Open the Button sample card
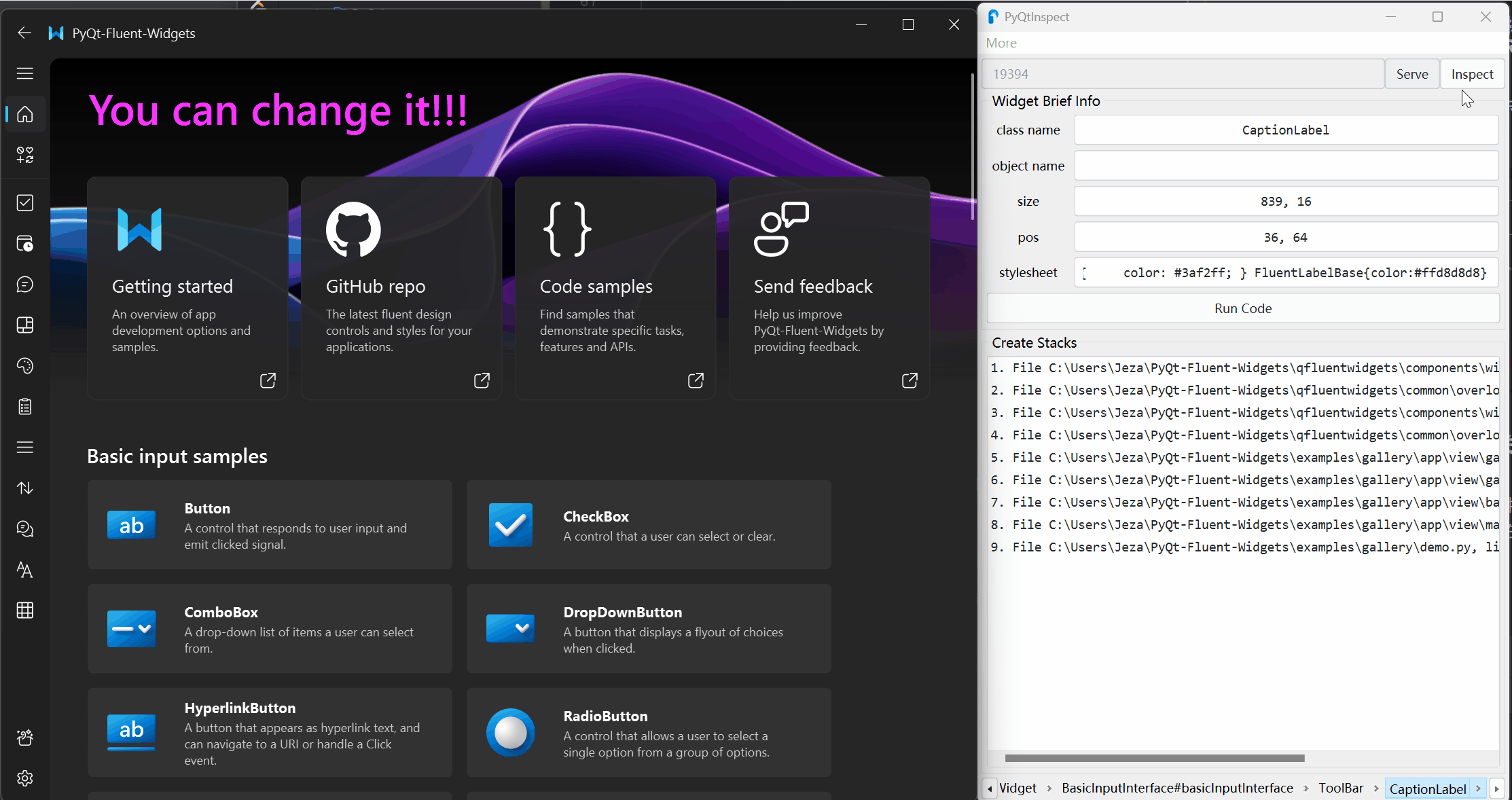1512x800 pixels. coord(270,525)
